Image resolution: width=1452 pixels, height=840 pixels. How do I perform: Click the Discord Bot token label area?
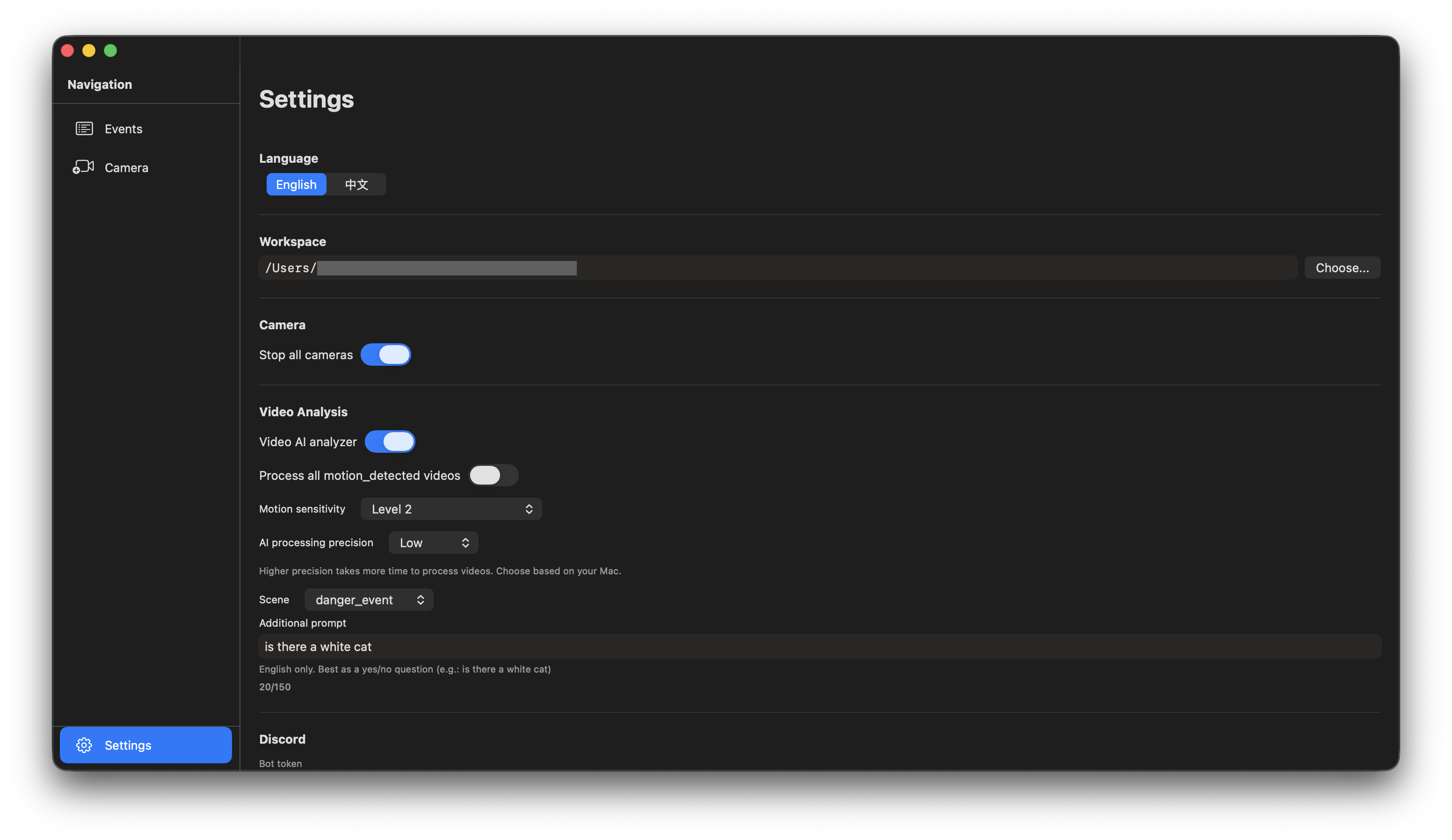point(280,763)
